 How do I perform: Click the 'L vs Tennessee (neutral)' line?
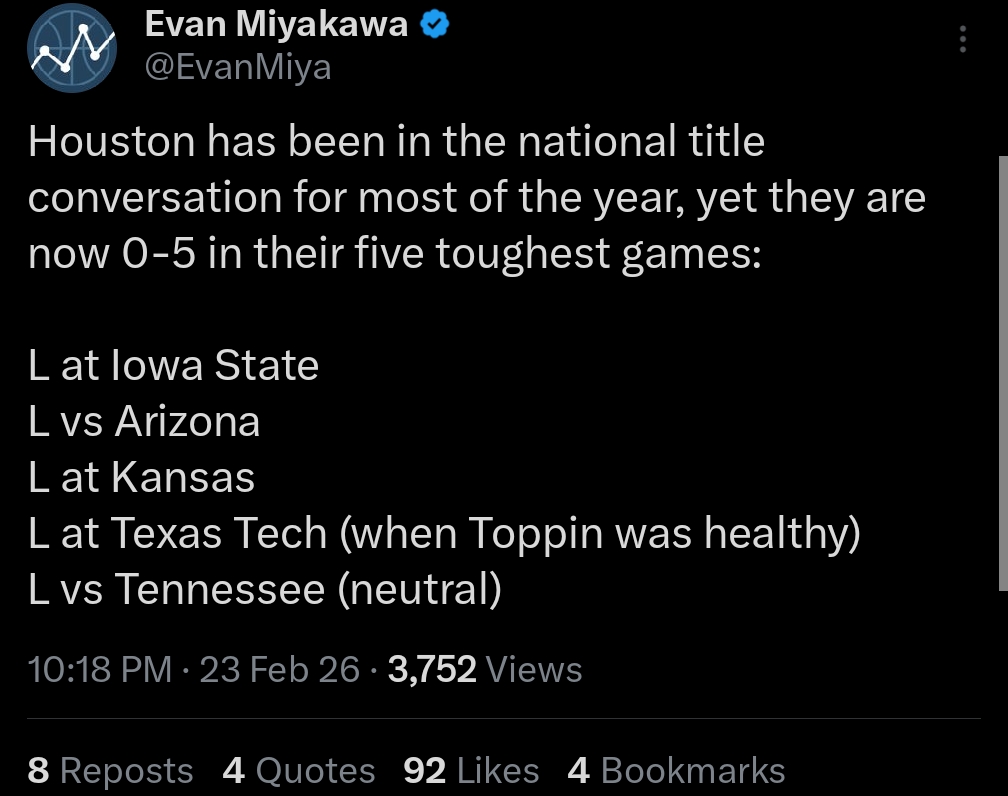(265, 589)
